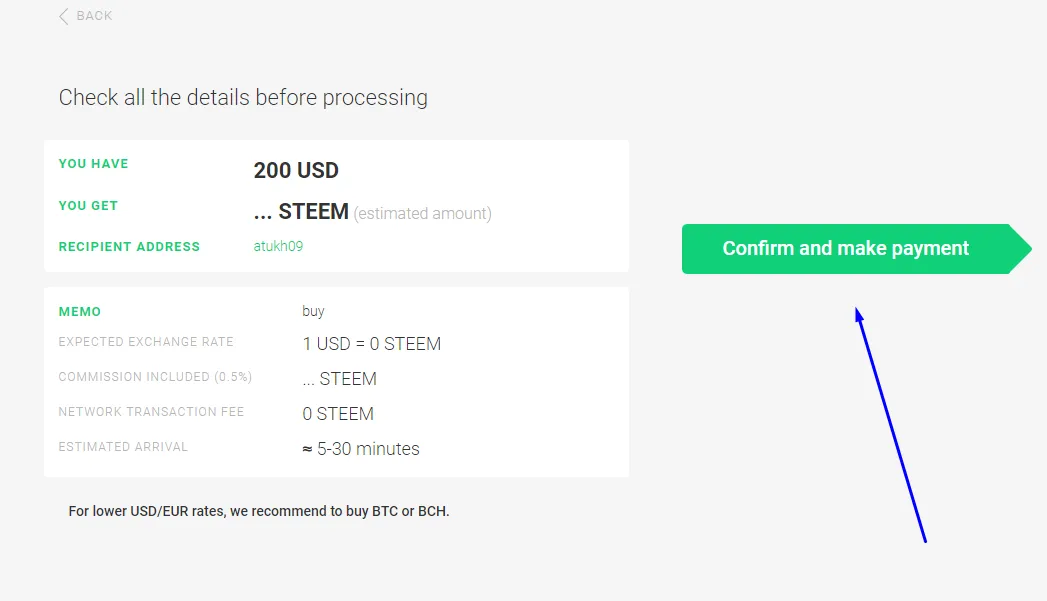The height and width of the screenshot is (601, 1047).
Task: Click the COMMISSION INCLUDED (0.5%) label
Action: 155,377
